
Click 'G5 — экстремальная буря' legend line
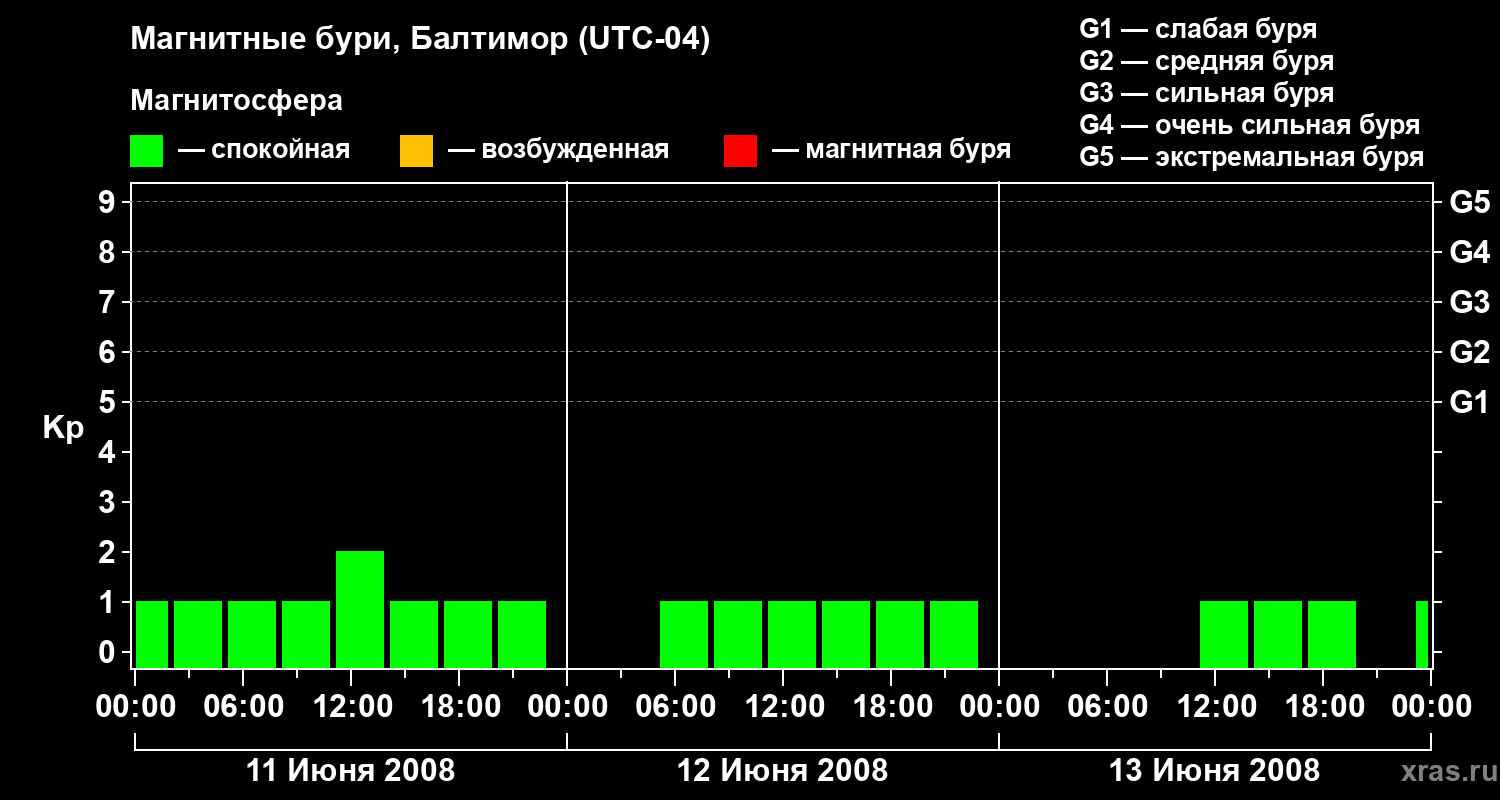tap(1252, 157)
